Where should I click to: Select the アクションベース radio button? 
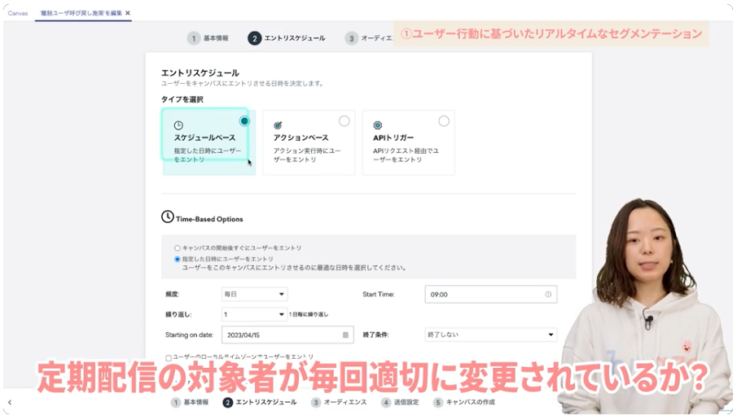[x=344, y=121]
